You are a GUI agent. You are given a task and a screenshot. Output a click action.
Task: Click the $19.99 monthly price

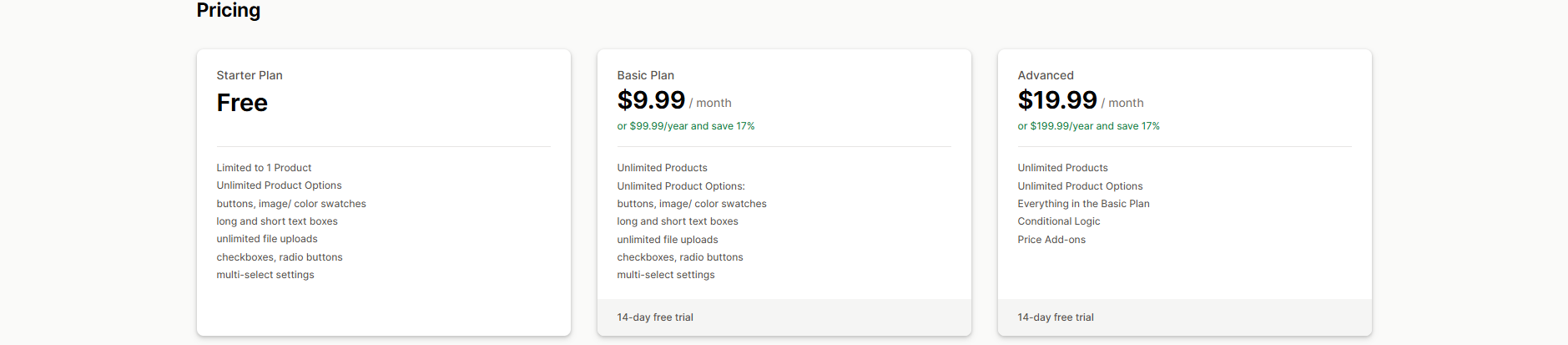(x=1056, y=100)
